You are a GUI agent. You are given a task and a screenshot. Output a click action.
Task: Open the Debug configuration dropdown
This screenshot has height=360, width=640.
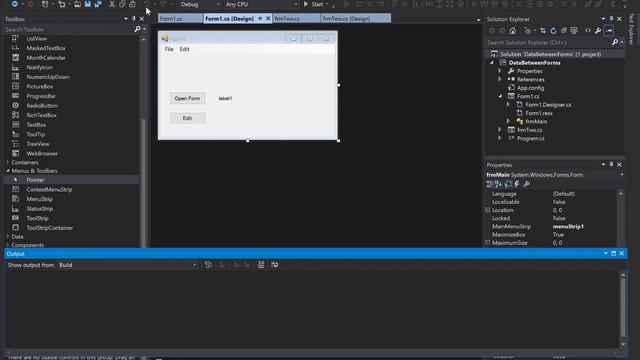coord(200,4)
